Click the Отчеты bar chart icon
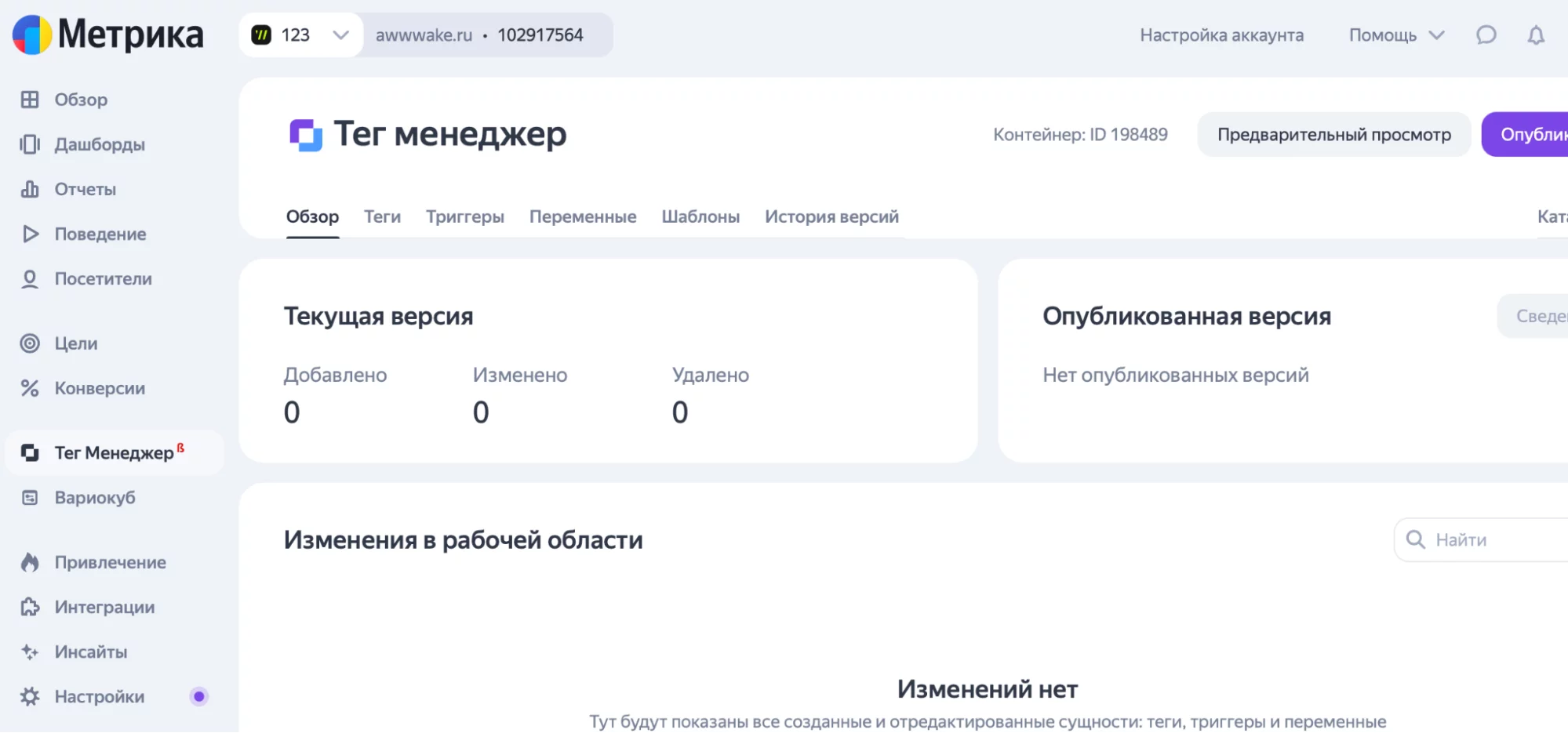The height and width of the screenshot is (733, 1568). tap(30, 189)
